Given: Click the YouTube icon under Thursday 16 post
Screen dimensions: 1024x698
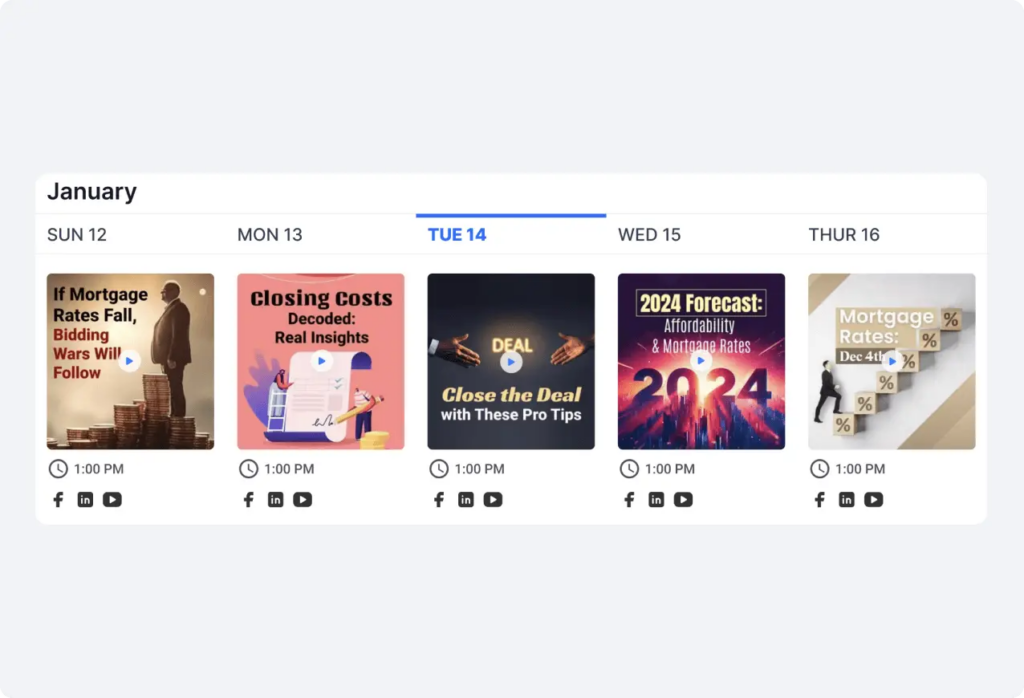Looking at the screenshot, I should pos(874,500).
